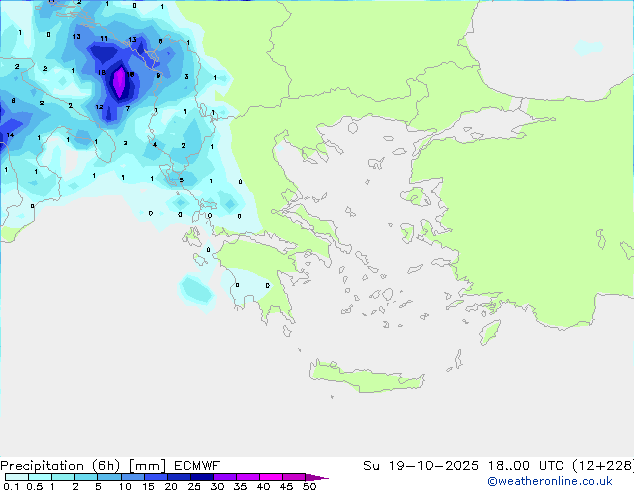Click the forecast date 'Su 19-10-2025 18:00 UTC'

pos(463,466)
